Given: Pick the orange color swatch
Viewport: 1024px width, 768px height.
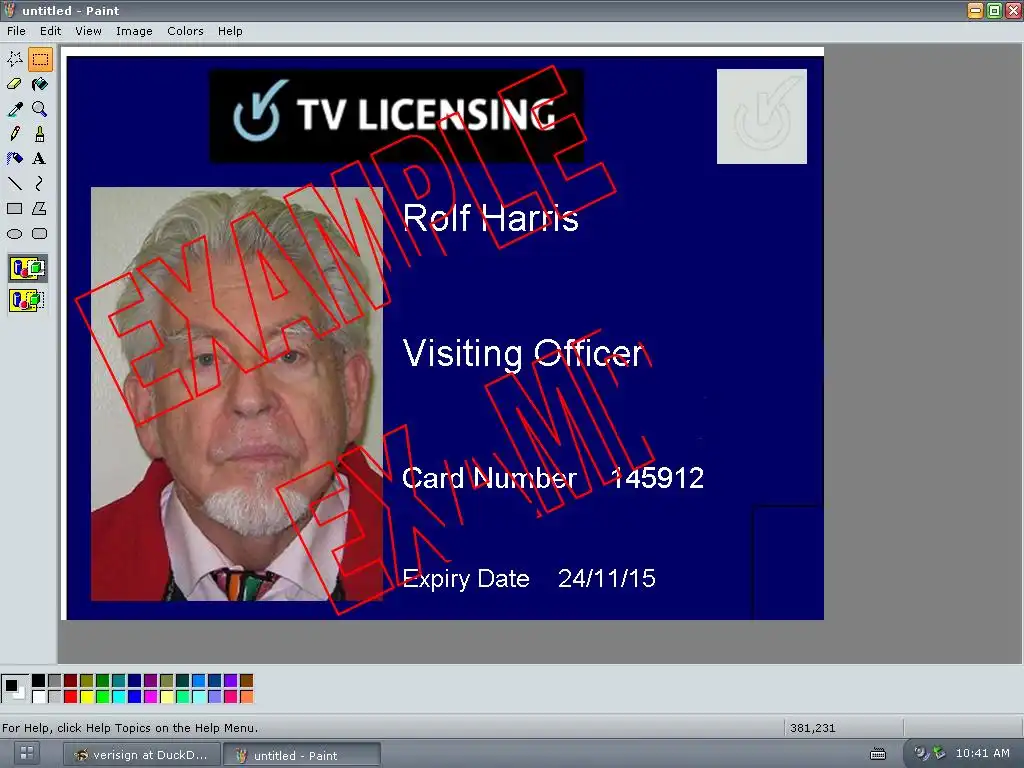Looking at the screenshot, I should (x=246, y=697).
